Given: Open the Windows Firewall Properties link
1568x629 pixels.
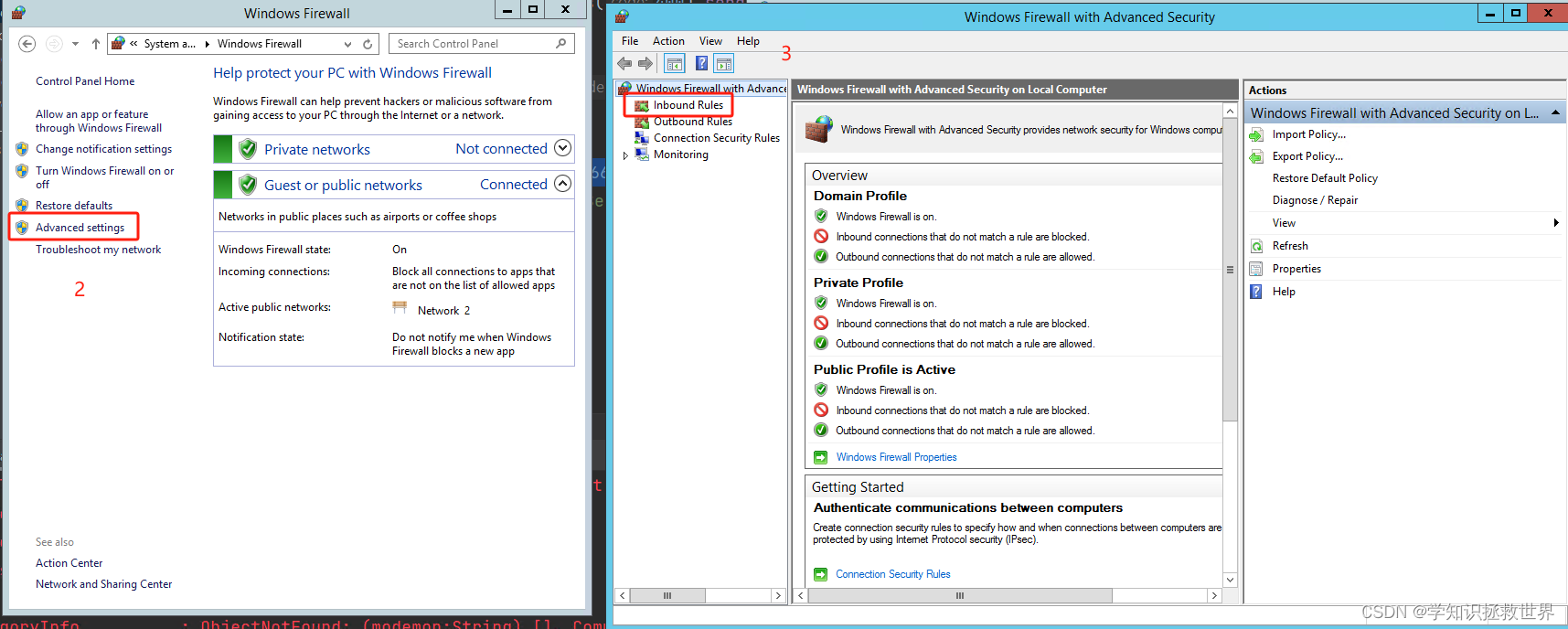Looking at the screenshot, I should tap(896, 457).
